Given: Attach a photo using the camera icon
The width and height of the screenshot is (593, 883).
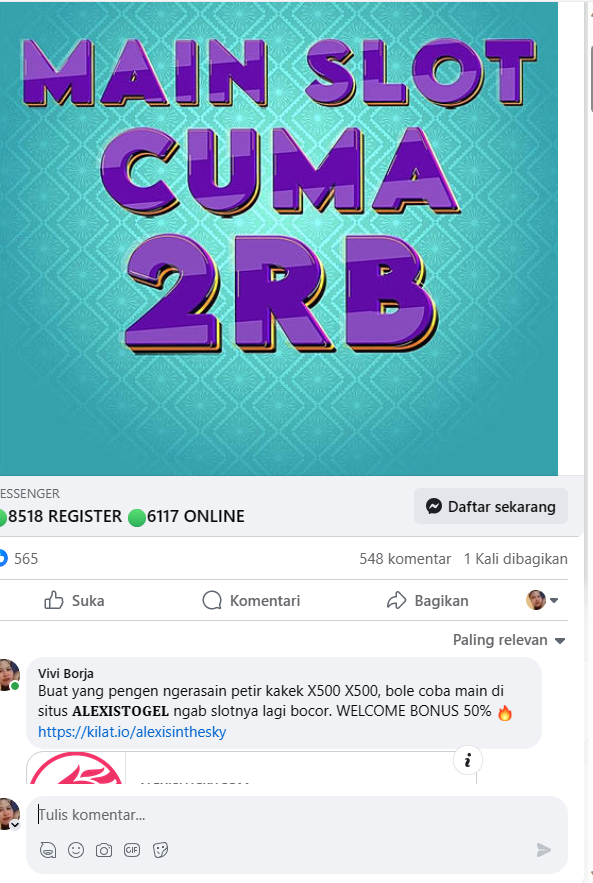Looking at the screenshot, I should coord(104,850).
